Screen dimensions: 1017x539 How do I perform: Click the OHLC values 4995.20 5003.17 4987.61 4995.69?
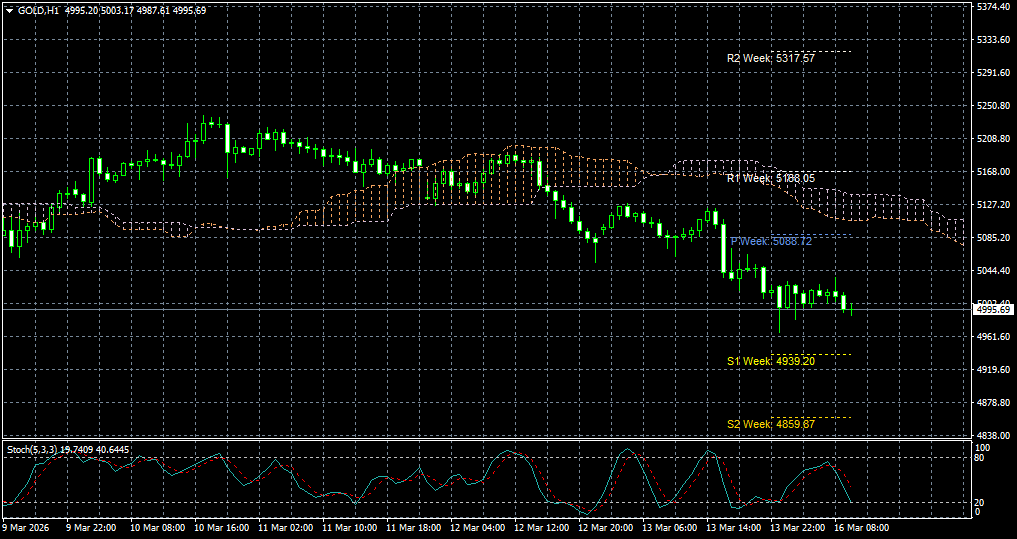coord(136,11)
